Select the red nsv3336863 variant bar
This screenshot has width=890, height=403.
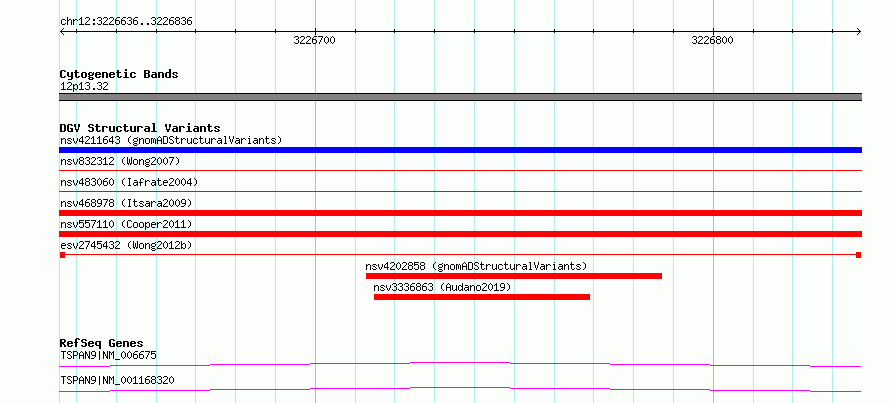(482, 297)
